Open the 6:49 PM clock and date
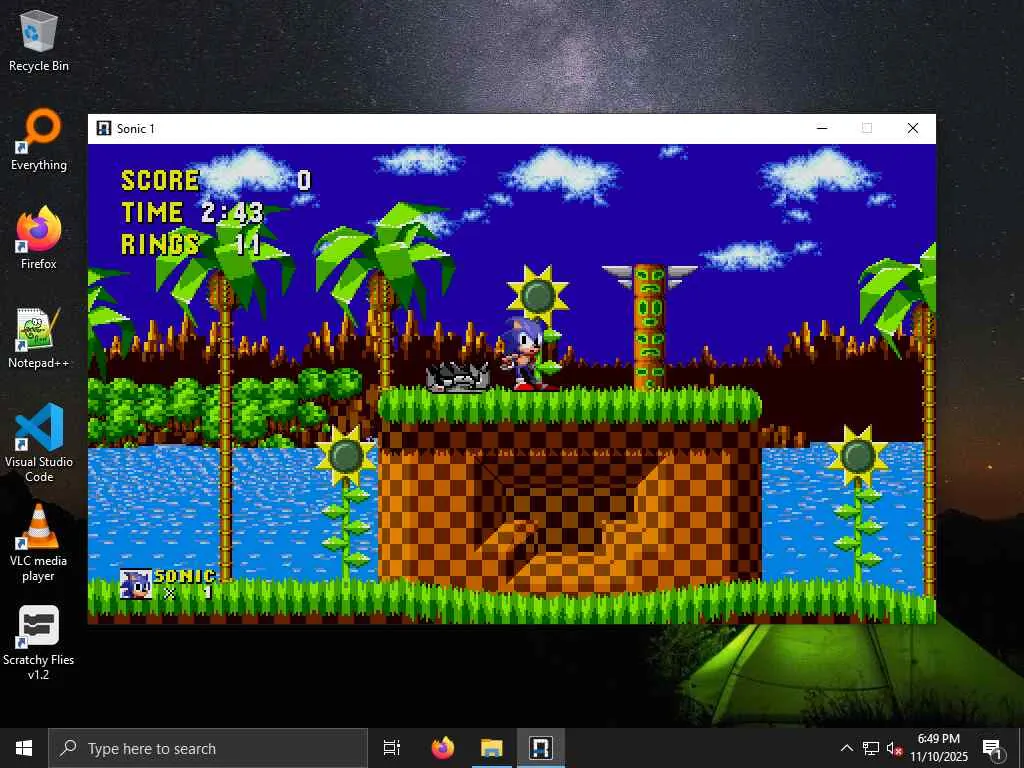 coord(939,748)
